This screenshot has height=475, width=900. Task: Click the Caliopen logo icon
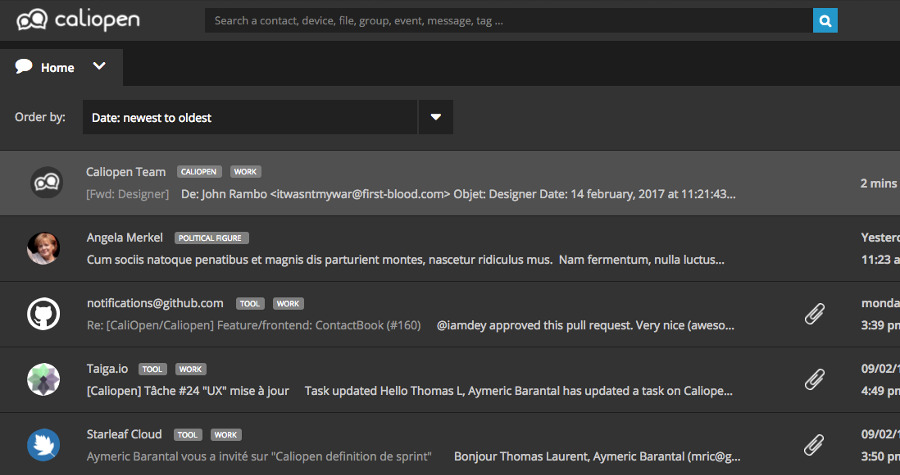point(32,20)
